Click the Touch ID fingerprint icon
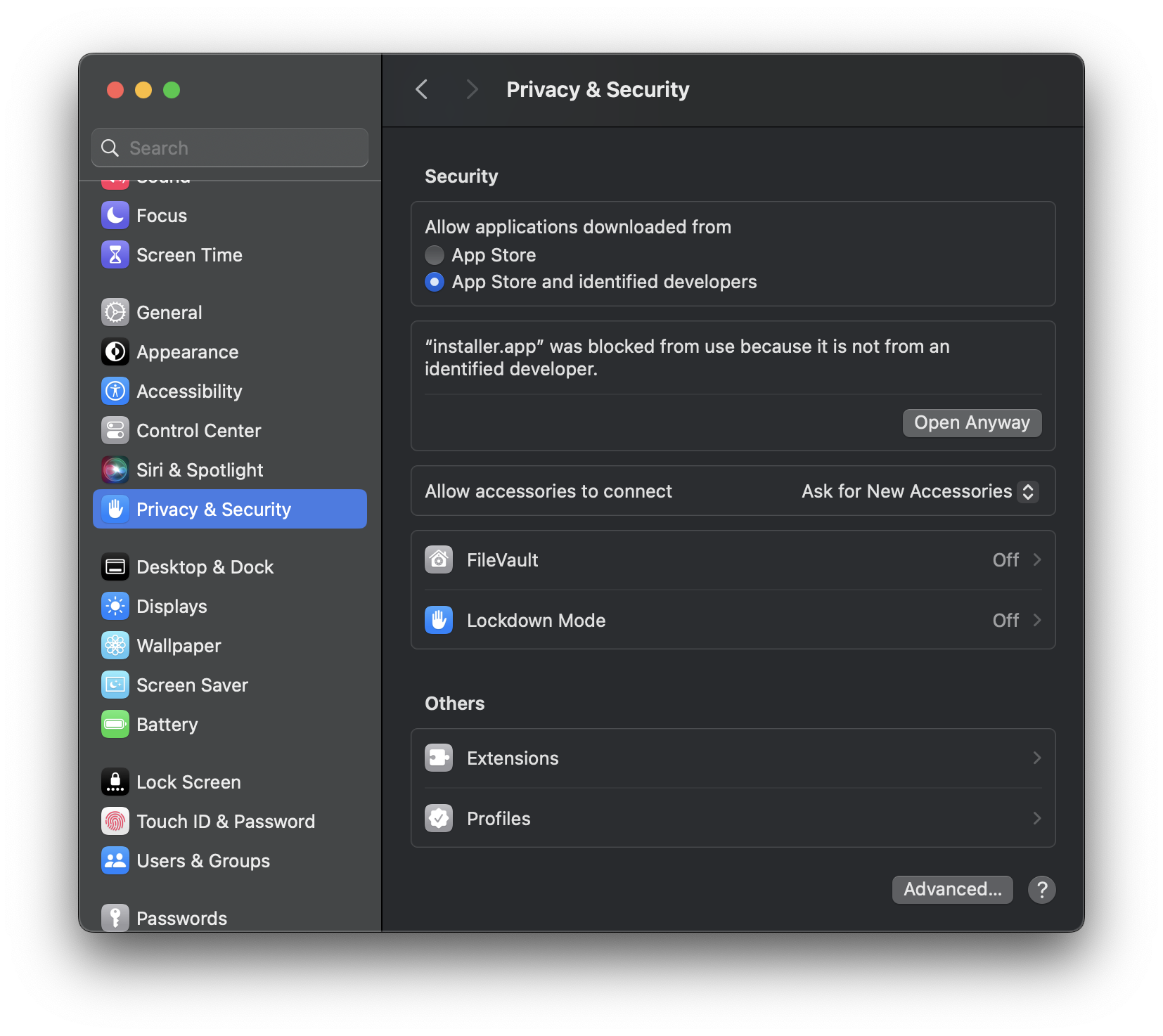This screenshot has width=1163, height=1036. tap(115, 821)
